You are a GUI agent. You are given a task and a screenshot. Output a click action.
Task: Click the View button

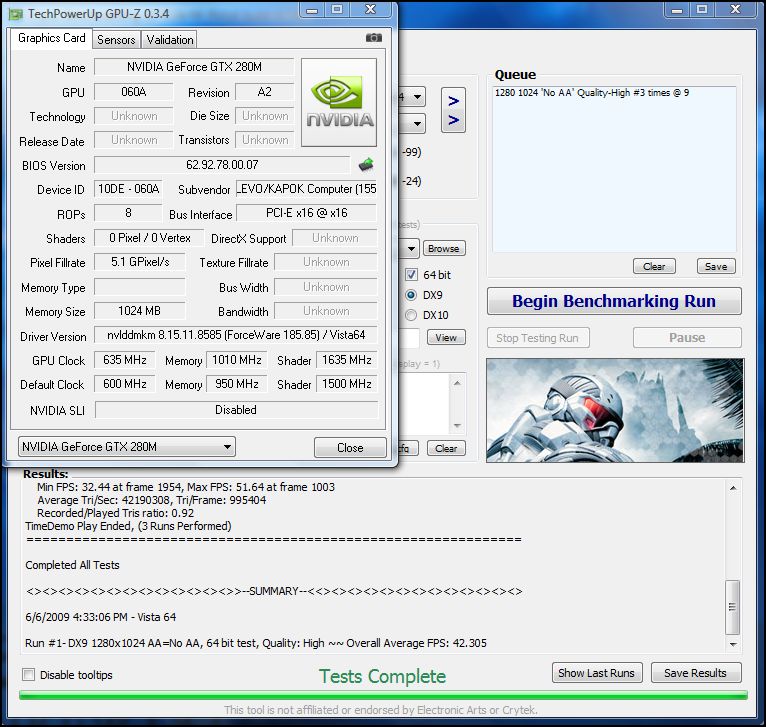tap(446, 337)
